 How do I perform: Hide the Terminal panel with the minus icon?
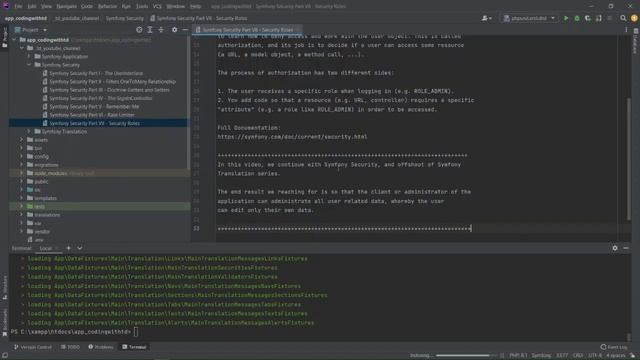(626, 248)
